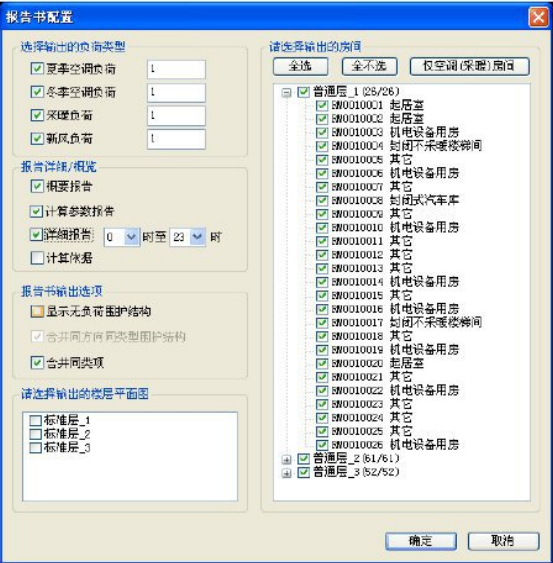Click the 夏季空调负荷 value field
Viewport: 553px width, 563px height.
pyautogui.click(x=176, y=69)
